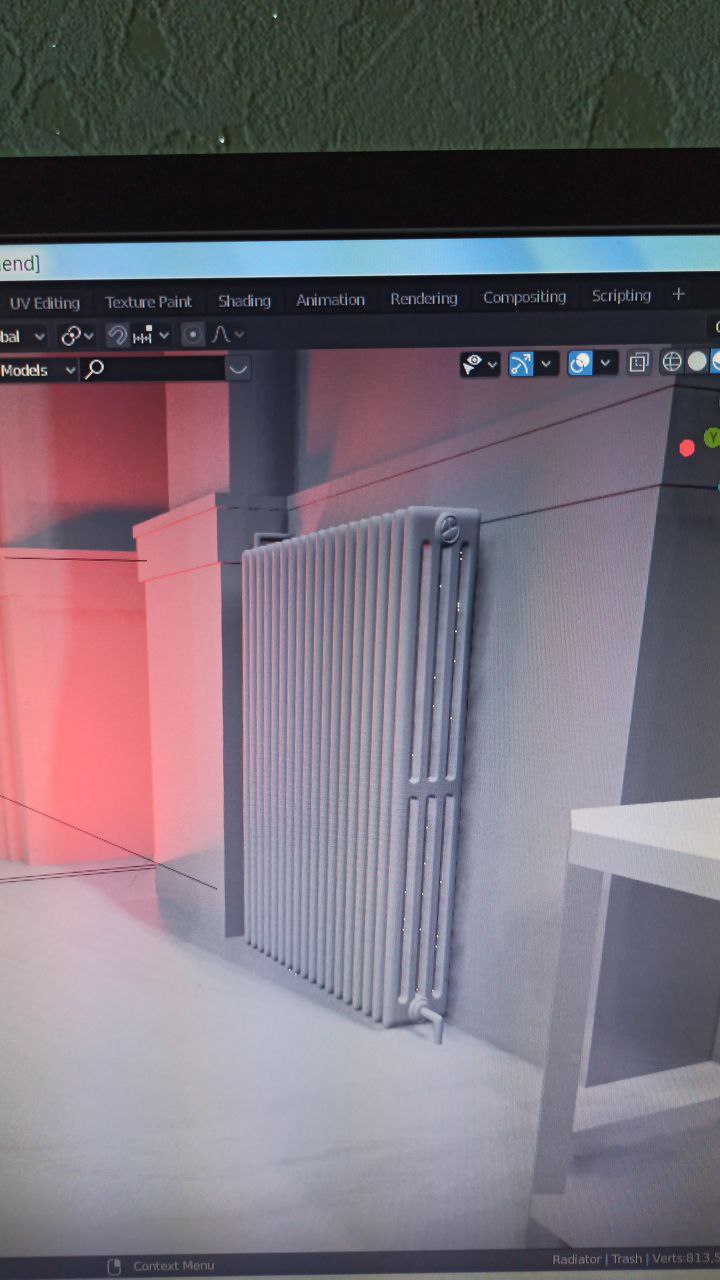Screen dimensions: 720x1280
Task: Switch to the Animation workspace
Action: 330,299
